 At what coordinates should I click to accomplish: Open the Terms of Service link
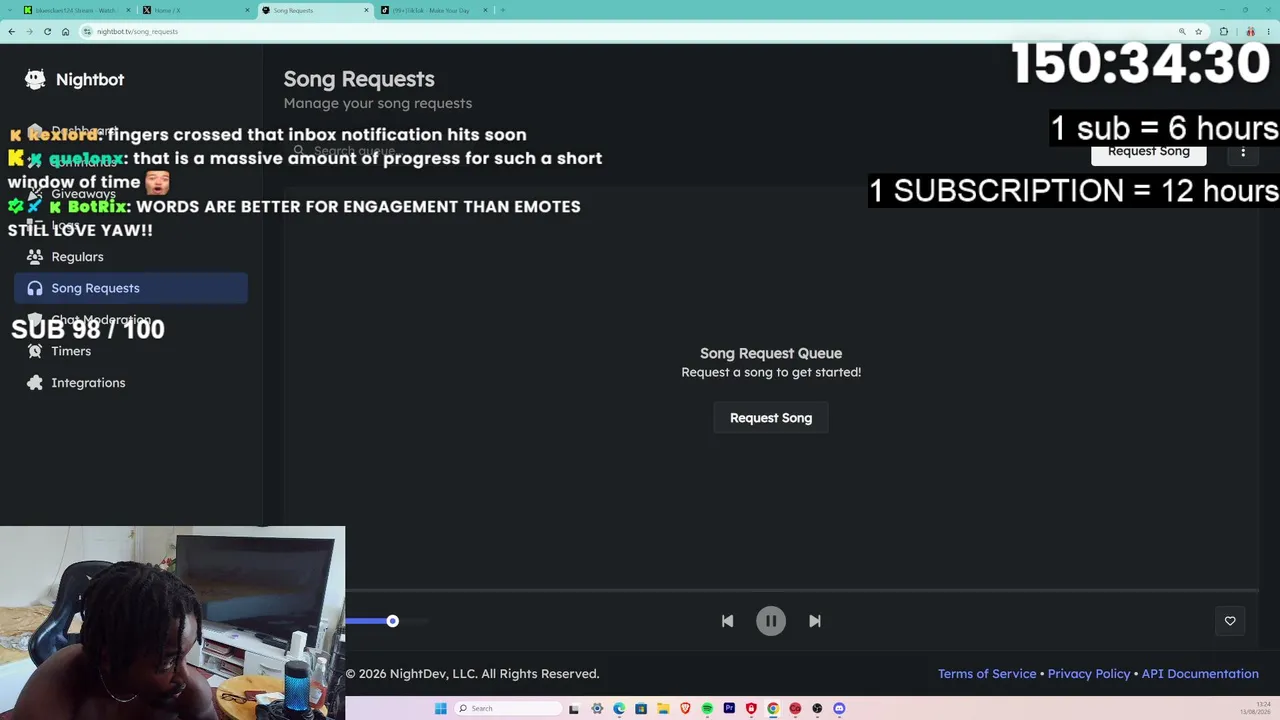point(987,674)
